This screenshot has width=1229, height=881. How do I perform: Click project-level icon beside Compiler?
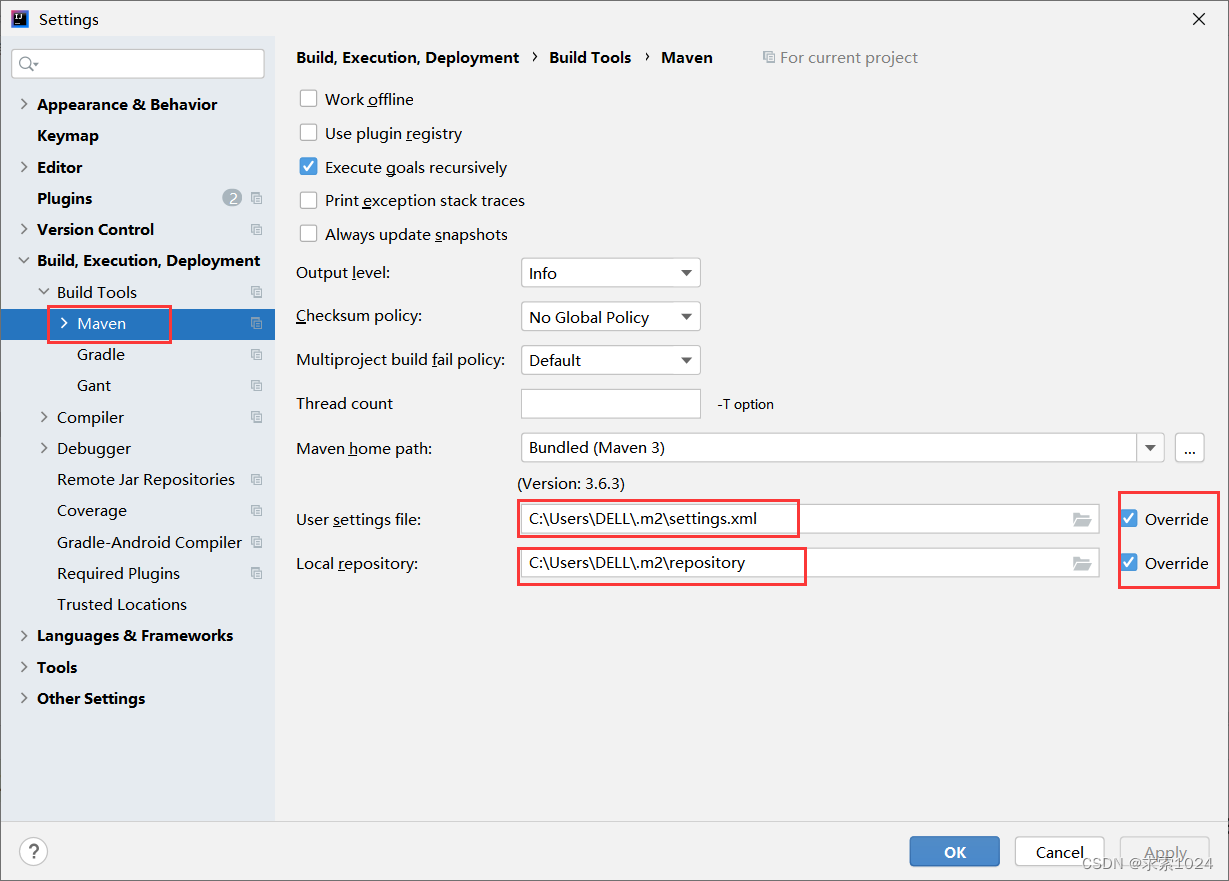(x=256, y=417)
